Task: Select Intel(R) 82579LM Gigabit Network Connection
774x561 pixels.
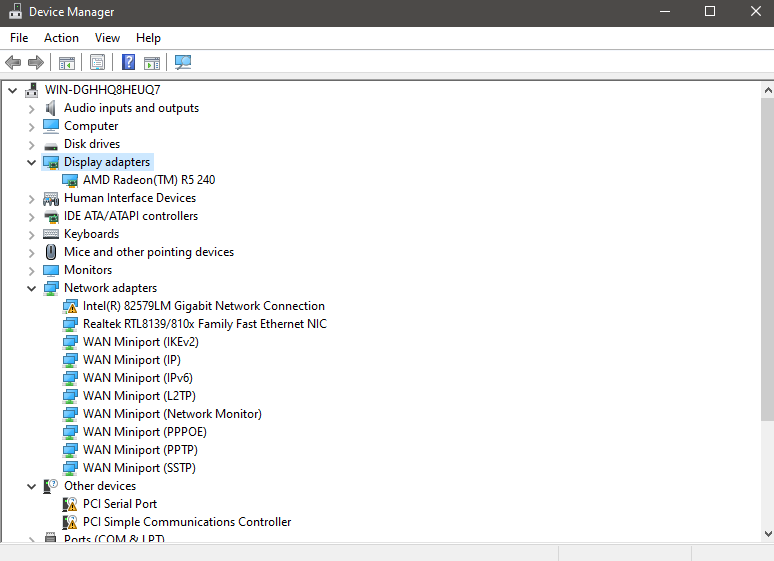Action: [203, 306]
